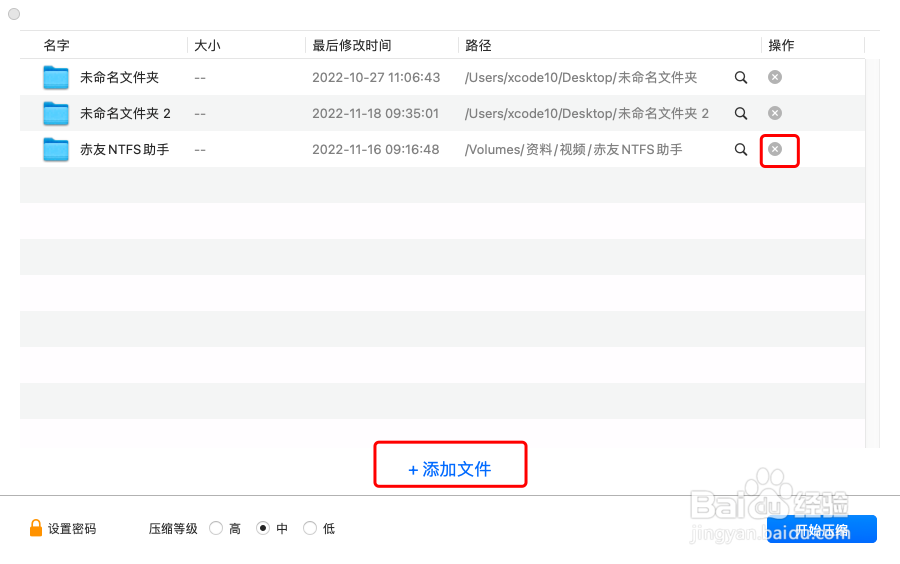Reveal 未命名文件夹 with its magnifier icon
Screen dimensions: 900x564
coord(741,77)
